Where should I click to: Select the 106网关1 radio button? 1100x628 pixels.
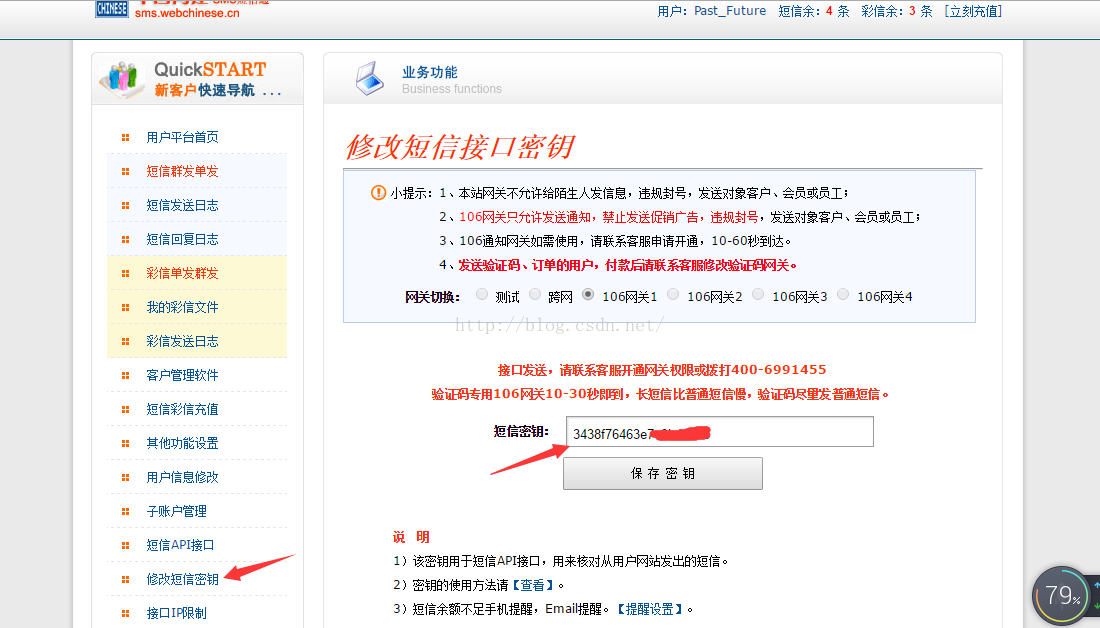(589, 295)
